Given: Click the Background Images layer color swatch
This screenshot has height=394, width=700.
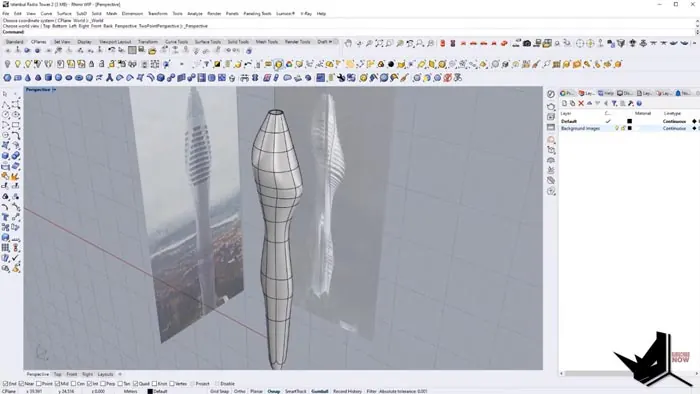Looking at the screenshot, I should coord(629,129).
